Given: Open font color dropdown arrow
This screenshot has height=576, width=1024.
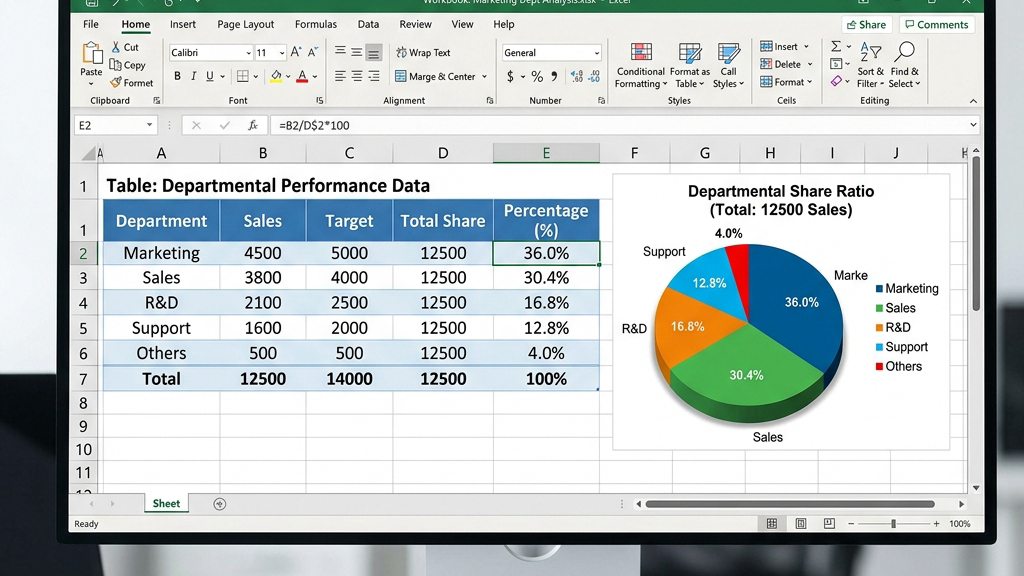Looking at the screenshot, I should coord(315,77).
